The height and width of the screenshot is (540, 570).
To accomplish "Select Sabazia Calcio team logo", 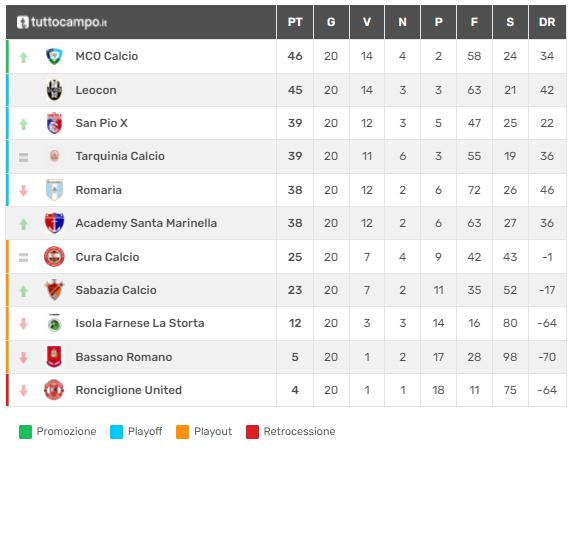I will 54,290.
